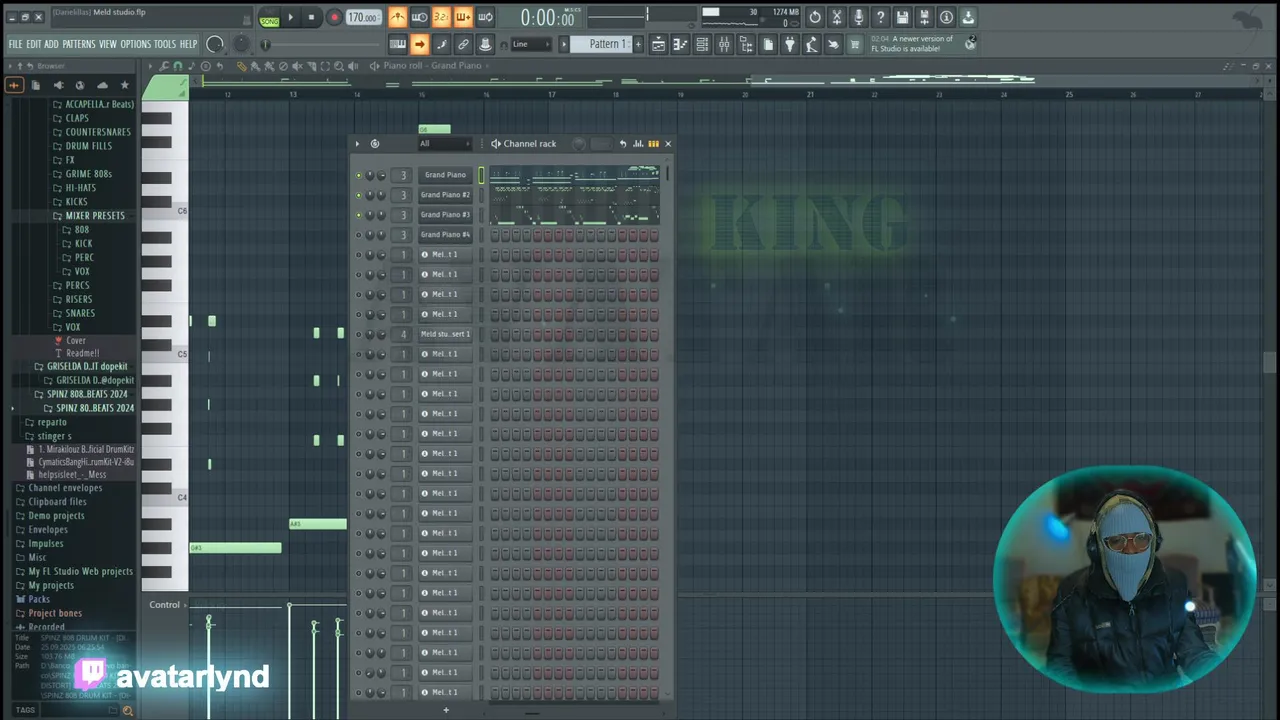This screenshot has height=720, width=1280.
Task: Open the Channel rack options arrow menu
Action: pos(357,144)
